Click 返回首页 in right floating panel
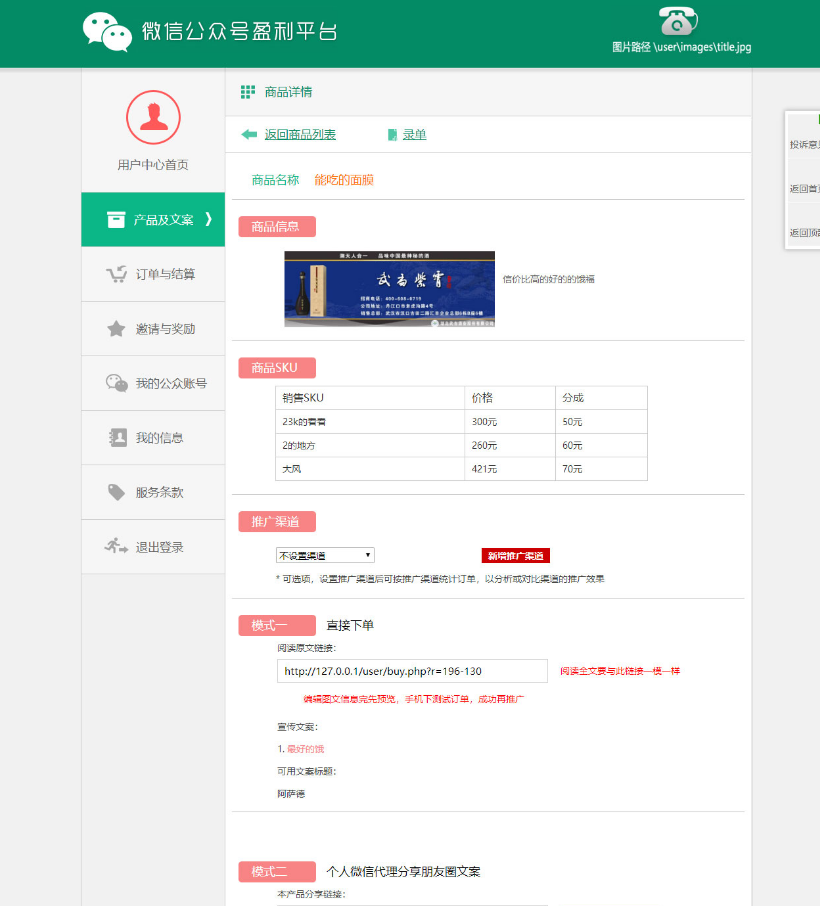 point(804,188)
